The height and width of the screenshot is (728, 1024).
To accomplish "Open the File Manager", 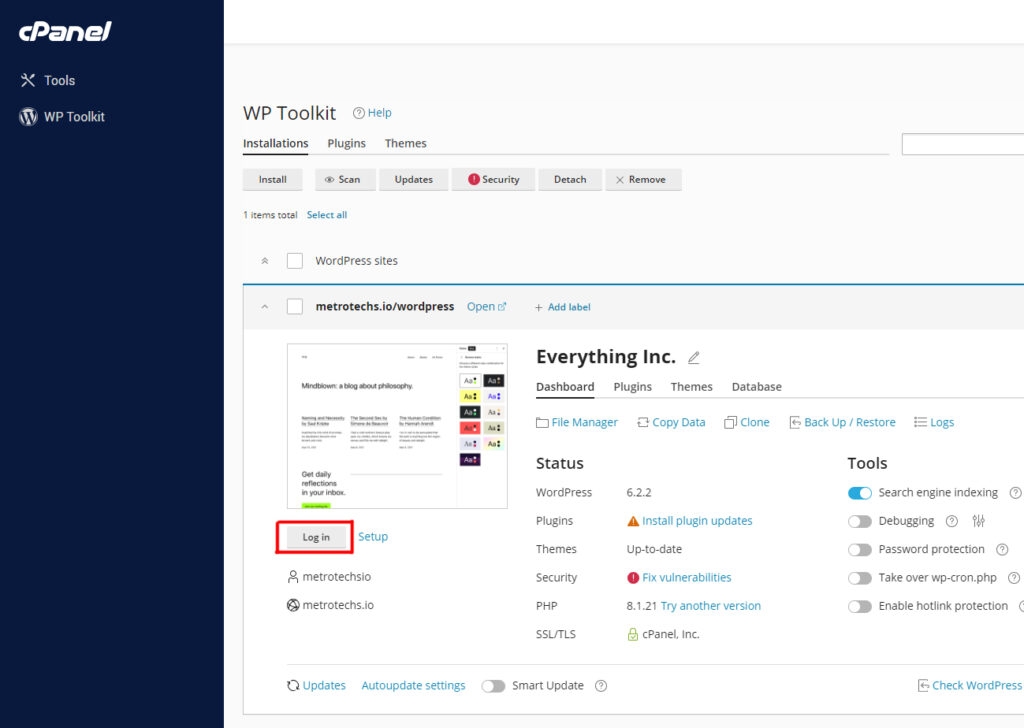I will 577,422.
